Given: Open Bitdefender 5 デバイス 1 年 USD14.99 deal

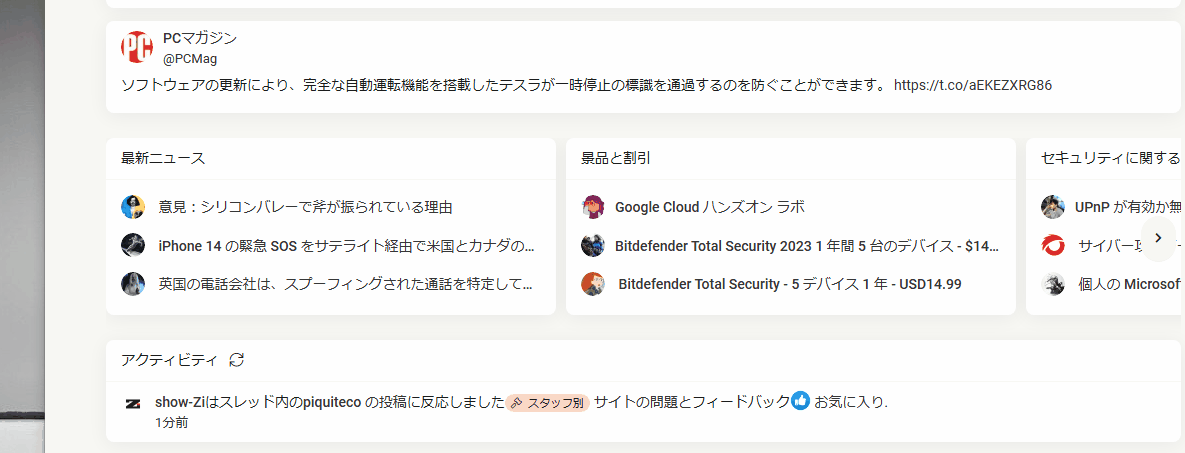Looking at the screenshot, I should [x=789, y=284].
